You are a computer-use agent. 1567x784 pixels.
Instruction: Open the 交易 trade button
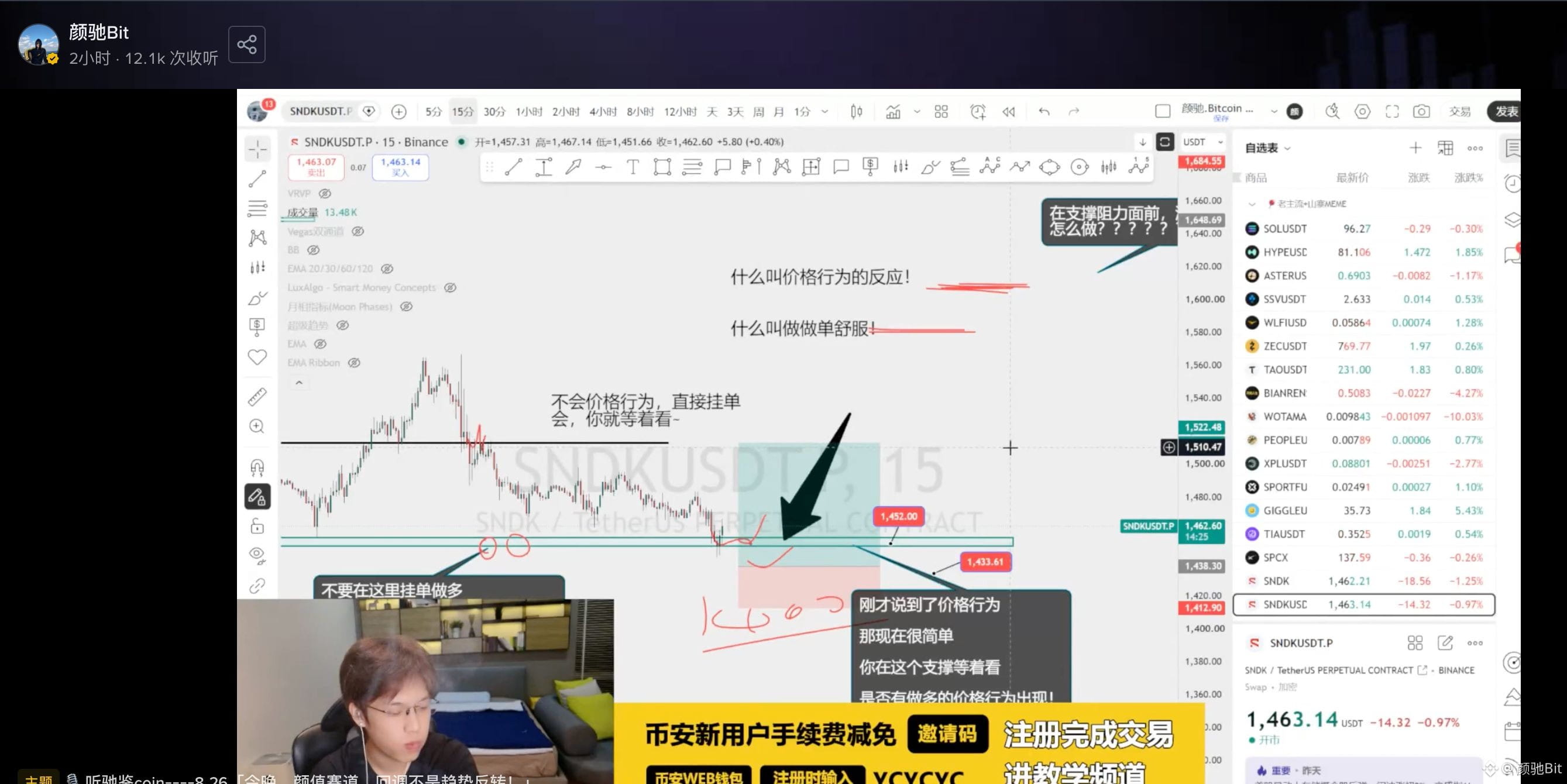pos(1460,111)
